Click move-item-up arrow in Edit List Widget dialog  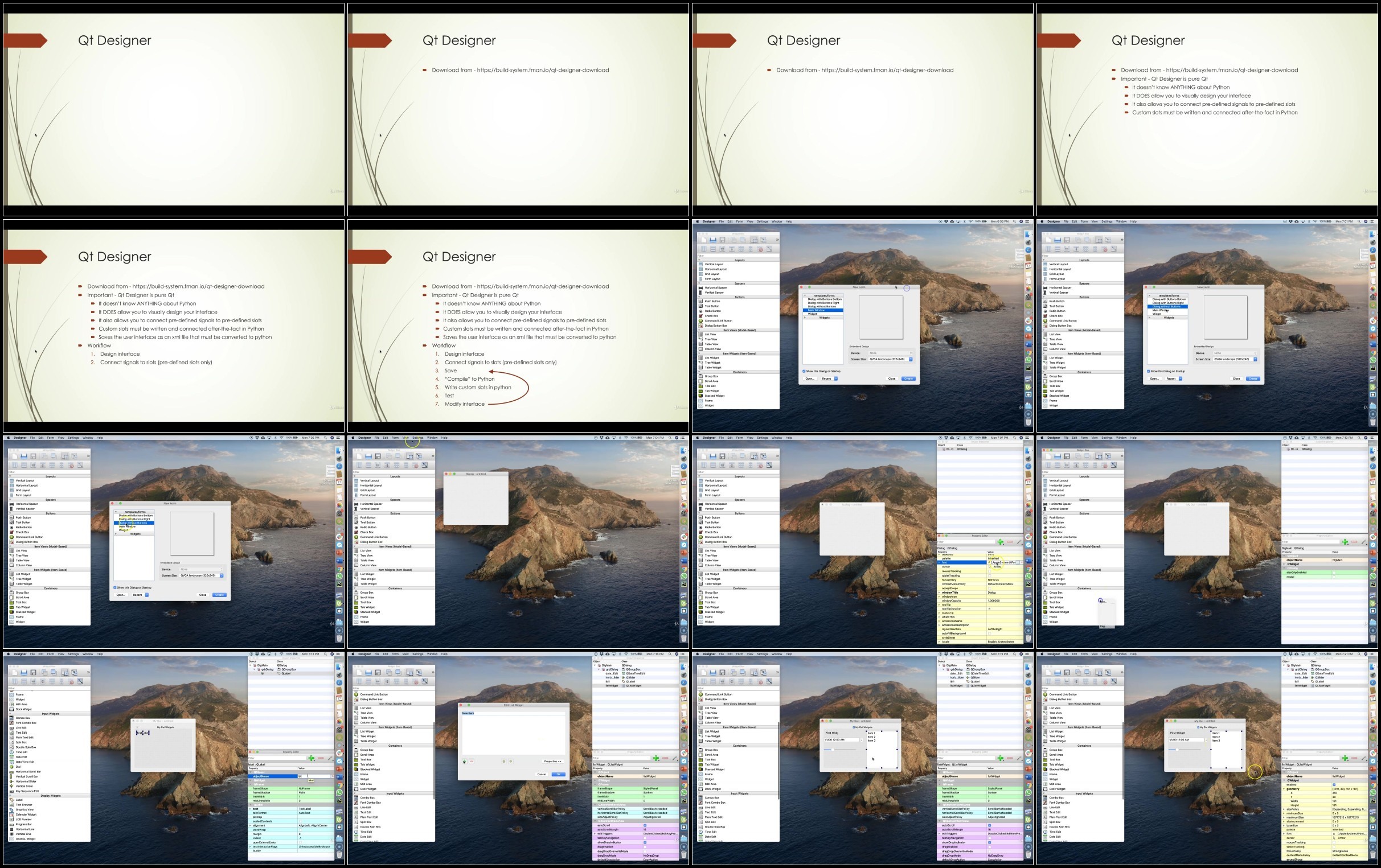pyautogui.click(x=504, y=762)
